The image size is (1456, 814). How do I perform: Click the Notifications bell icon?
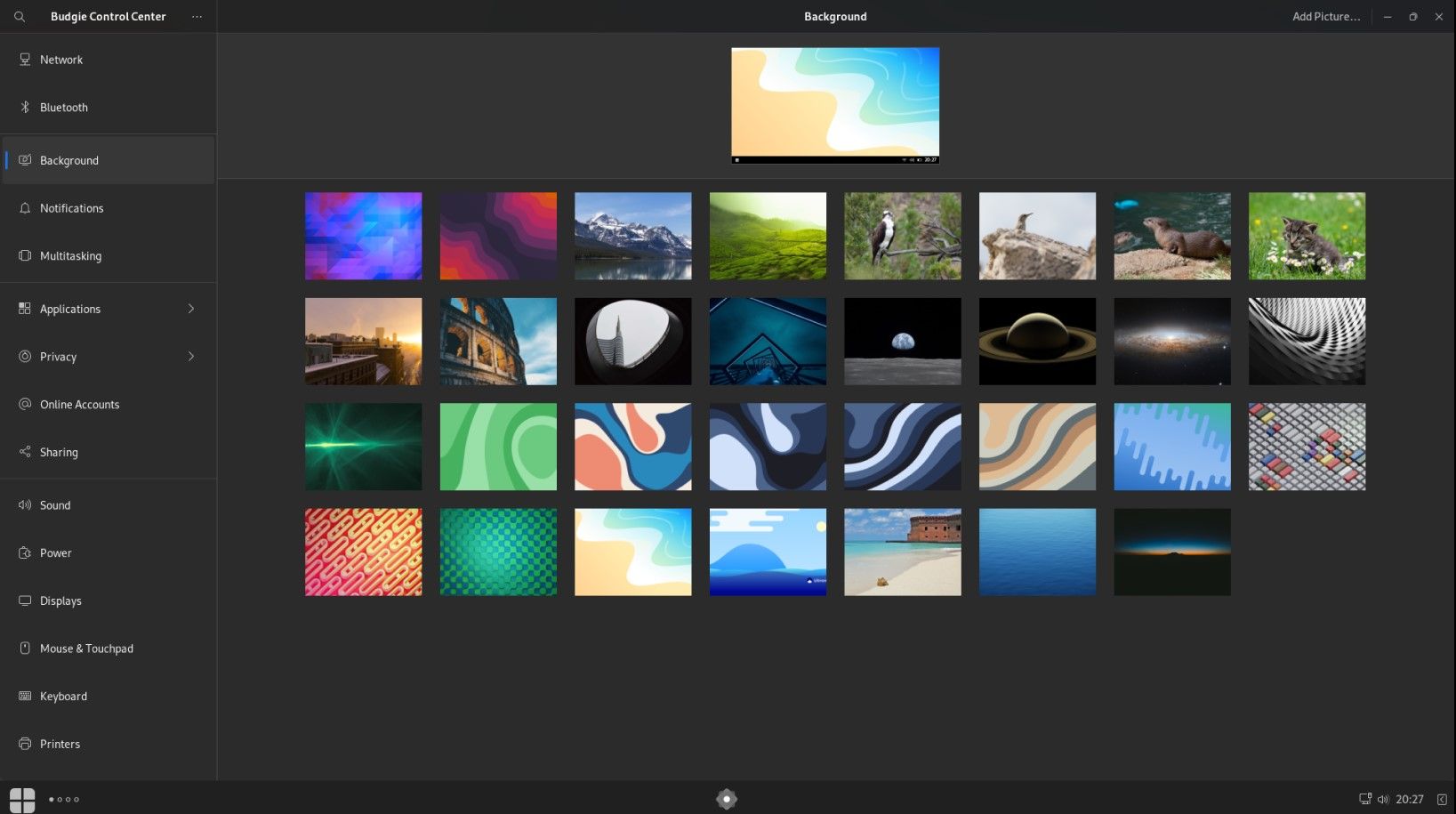[25, 208]
